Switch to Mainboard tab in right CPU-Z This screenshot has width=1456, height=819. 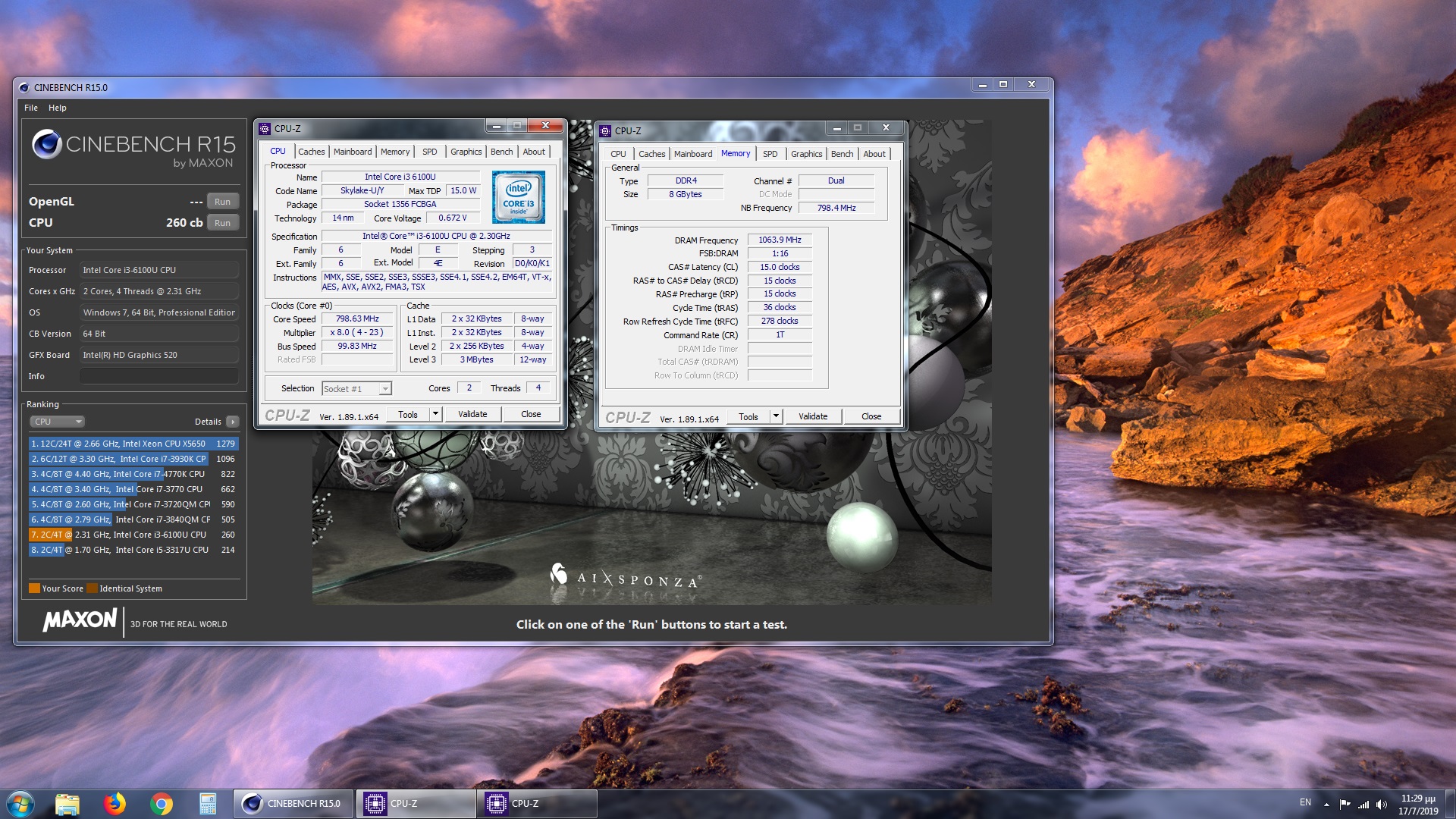pos(693,154)
